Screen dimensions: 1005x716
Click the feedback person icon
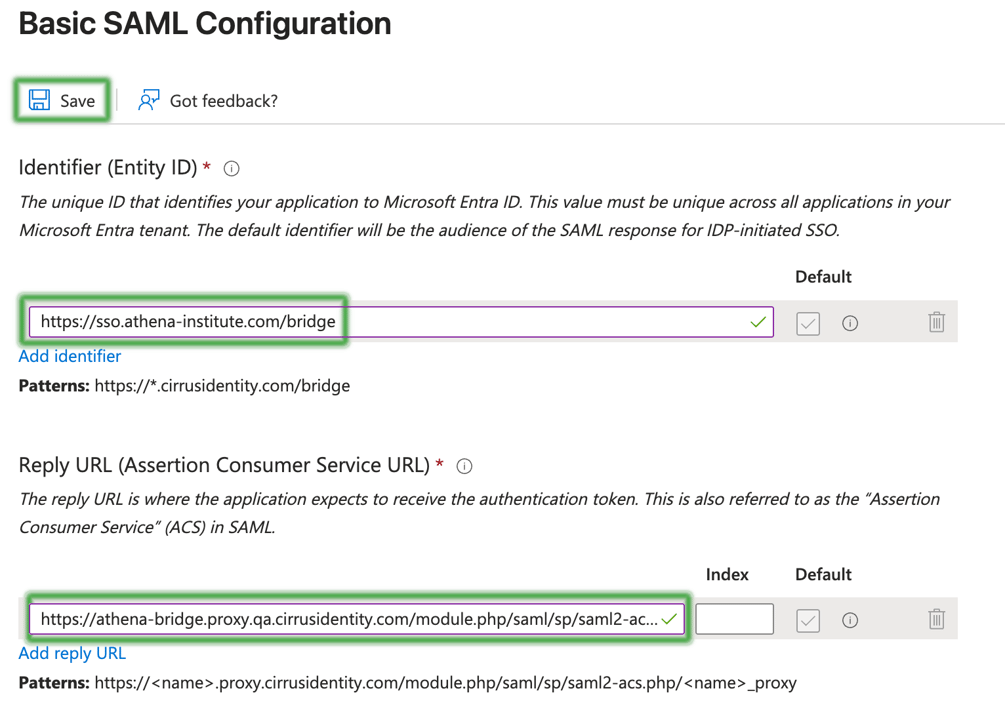(148, 100)
